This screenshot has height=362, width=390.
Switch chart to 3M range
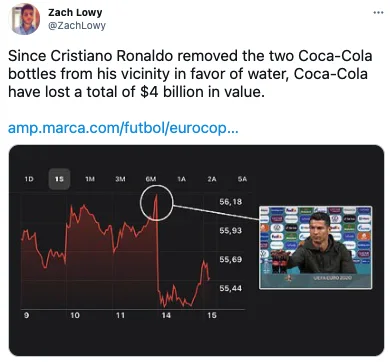120,179
